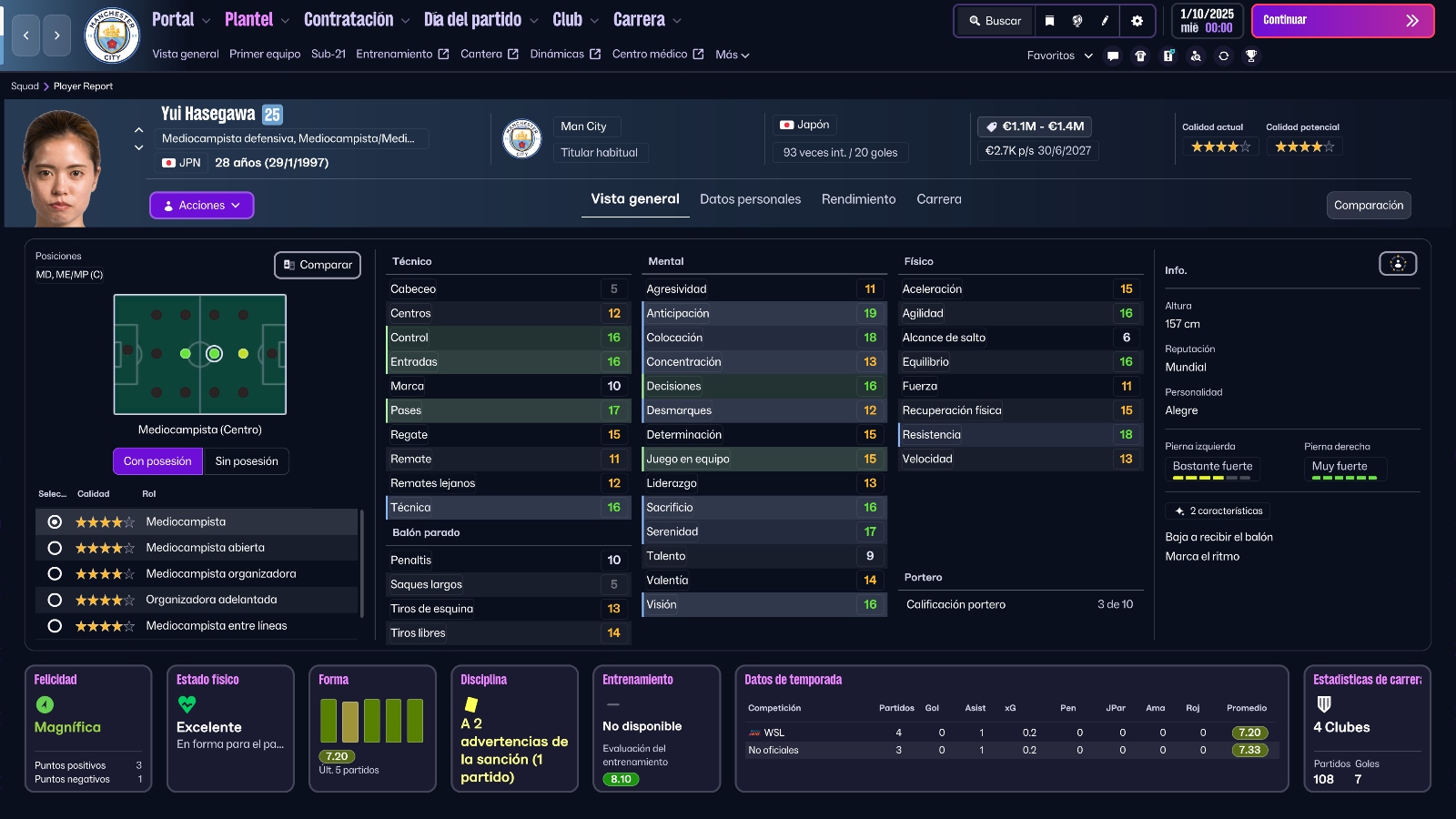Click the Comparación button

(x=1368, y=206)
